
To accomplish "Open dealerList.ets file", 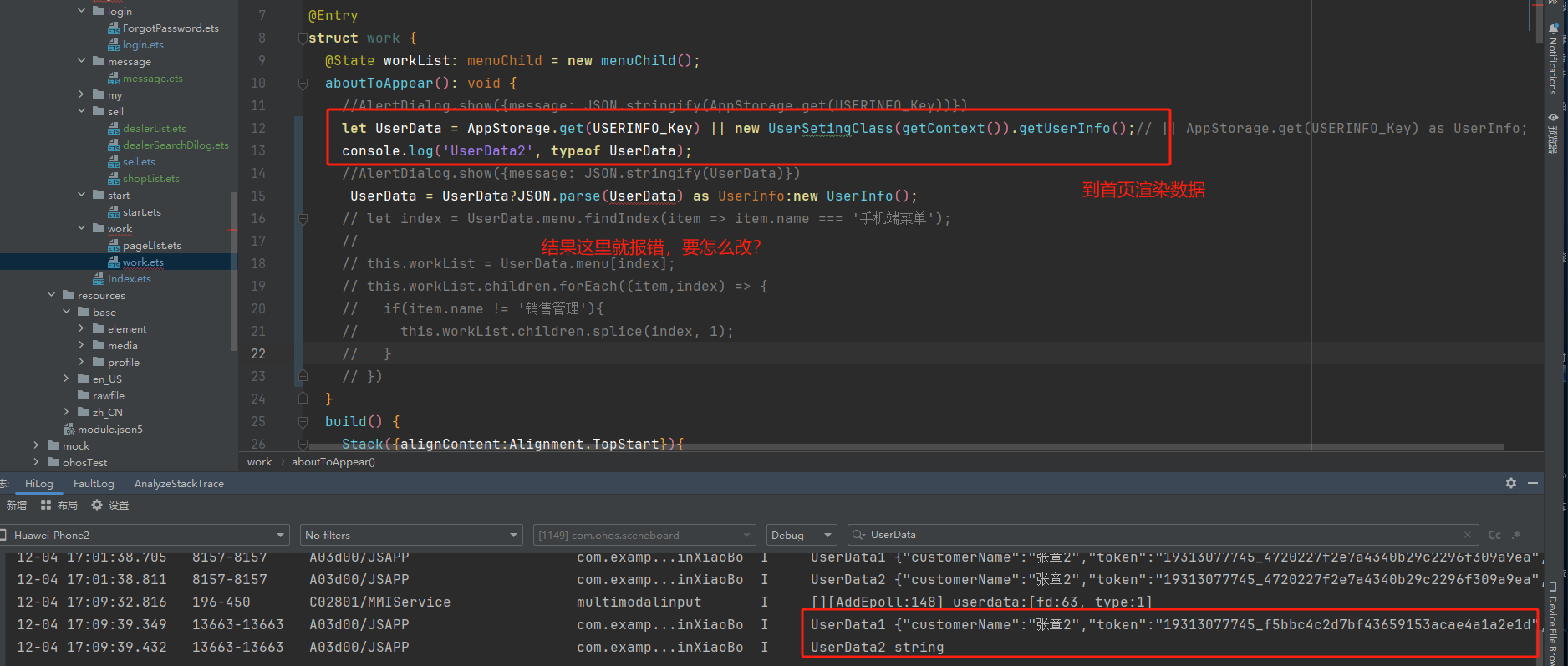I will pyautogui.click(x=154, y=129).
